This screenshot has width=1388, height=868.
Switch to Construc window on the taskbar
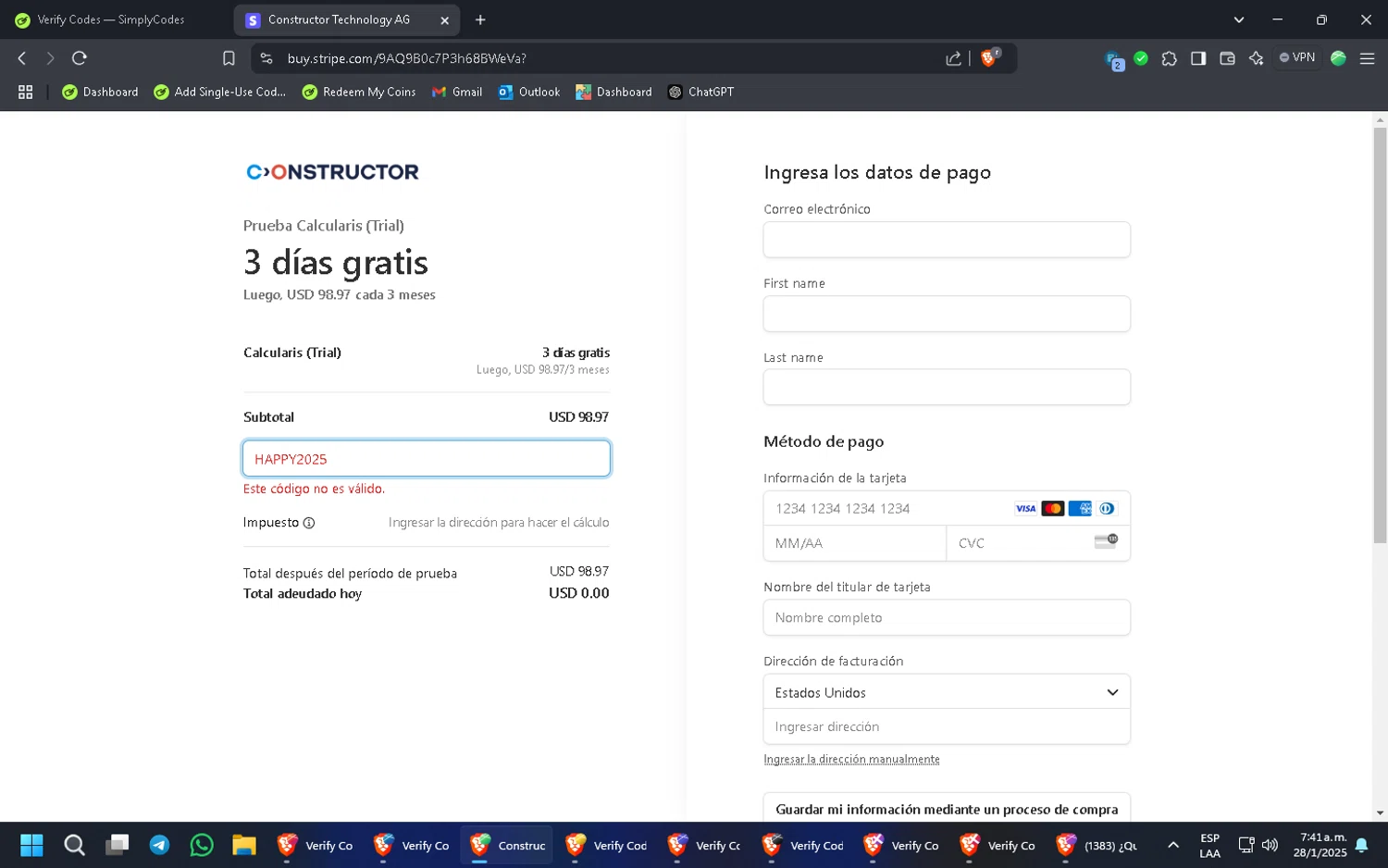507,845
